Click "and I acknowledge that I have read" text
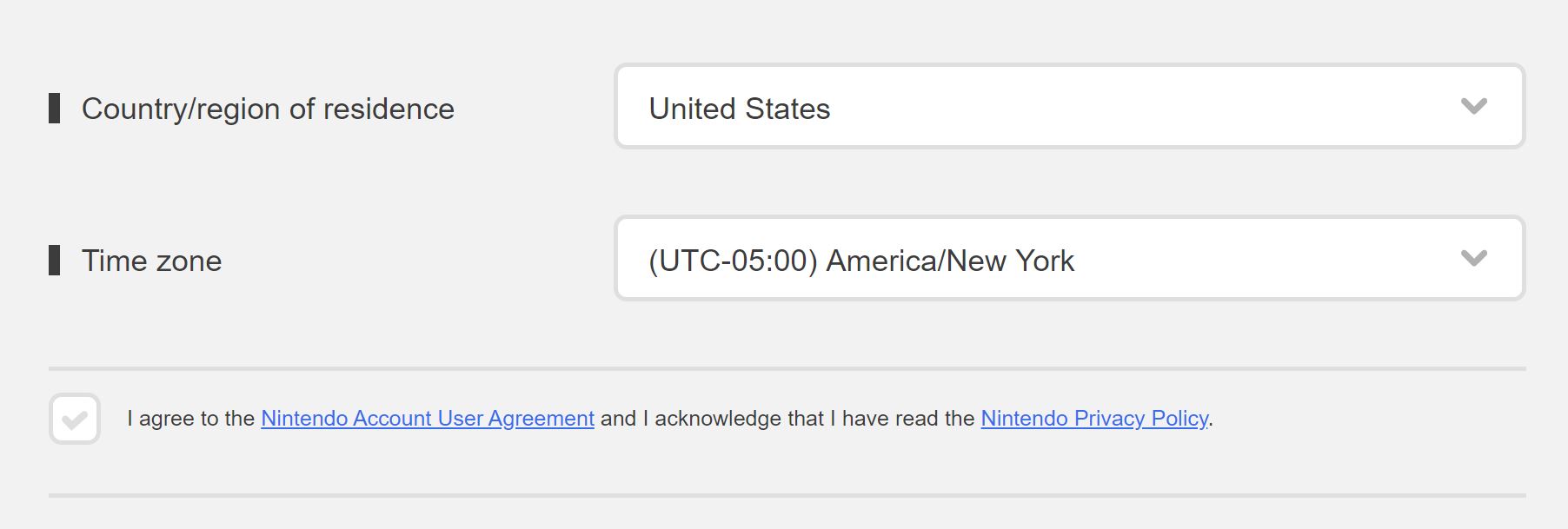This screenshot has width=1568, height=529. pyautogui.click(x=787, y=419)
